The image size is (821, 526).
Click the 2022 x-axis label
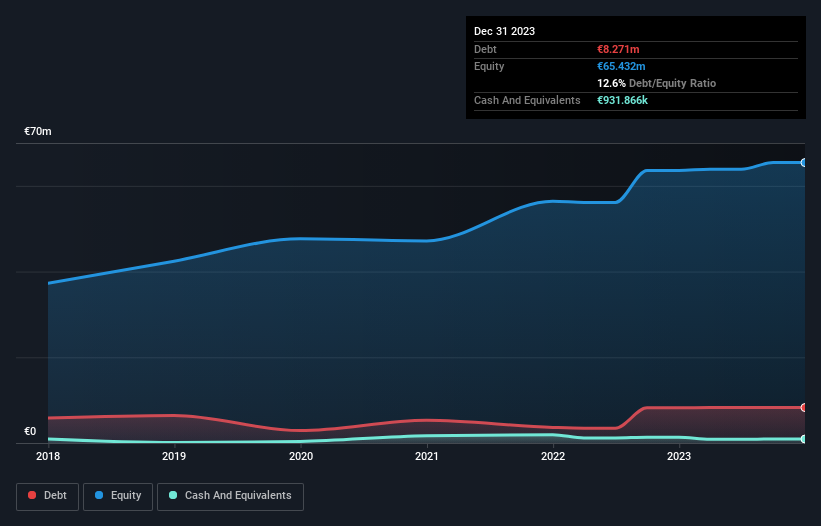click(553, 456)
